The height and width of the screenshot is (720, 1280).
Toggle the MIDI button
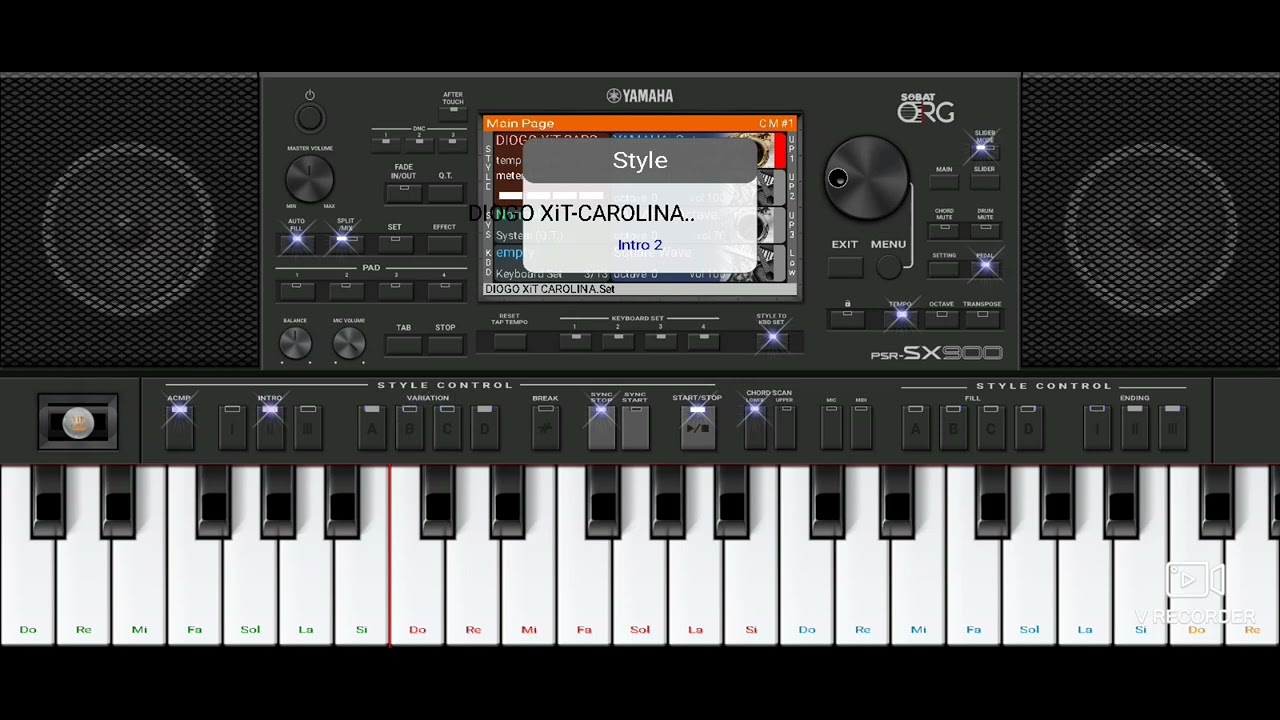(861, 428)
